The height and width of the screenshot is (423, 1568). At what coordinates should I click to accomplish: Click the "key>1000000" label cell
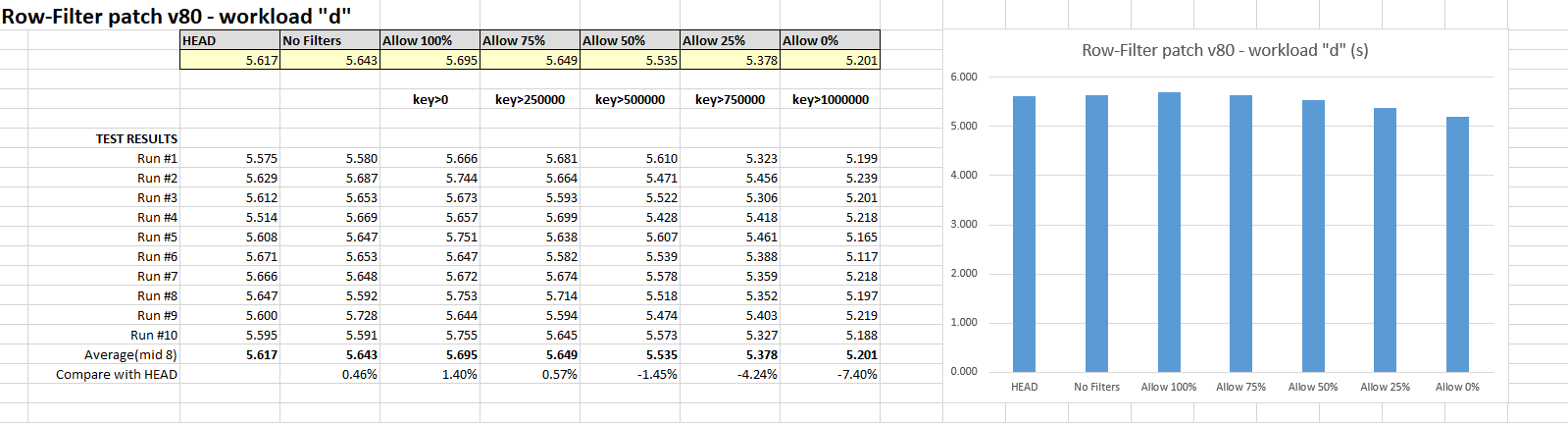pyautogui.click(x=830, y=99)
